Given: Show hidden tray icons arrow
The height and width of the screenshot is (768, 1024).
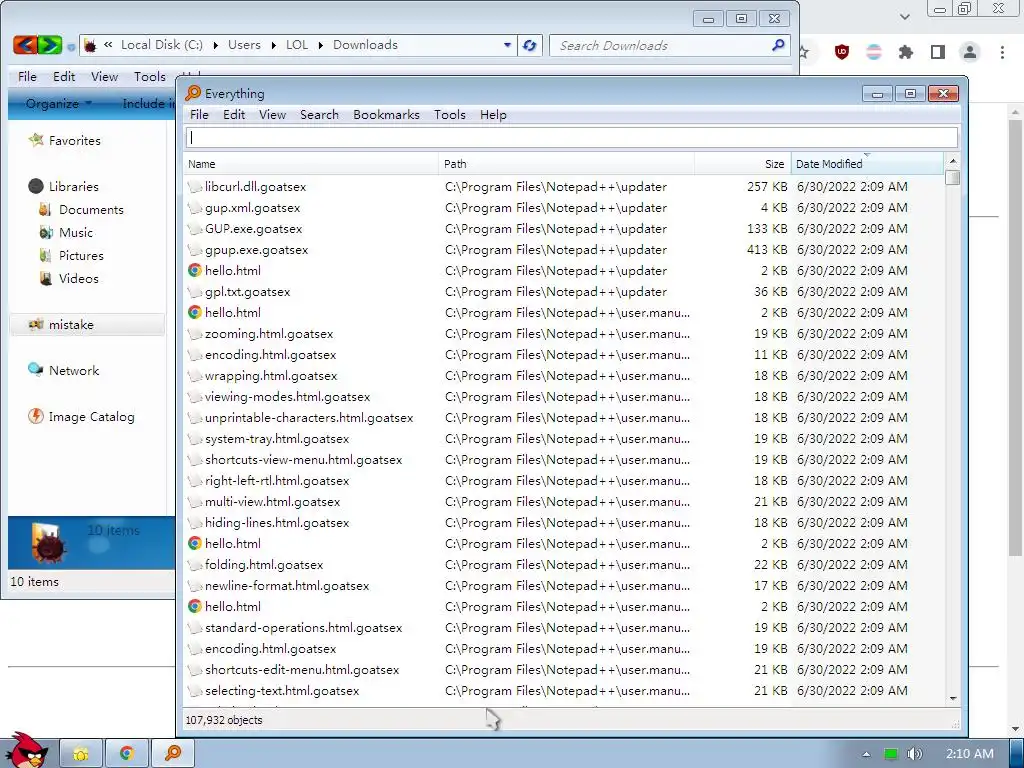Looking at the screenshot, I should [x=867, y=754].
